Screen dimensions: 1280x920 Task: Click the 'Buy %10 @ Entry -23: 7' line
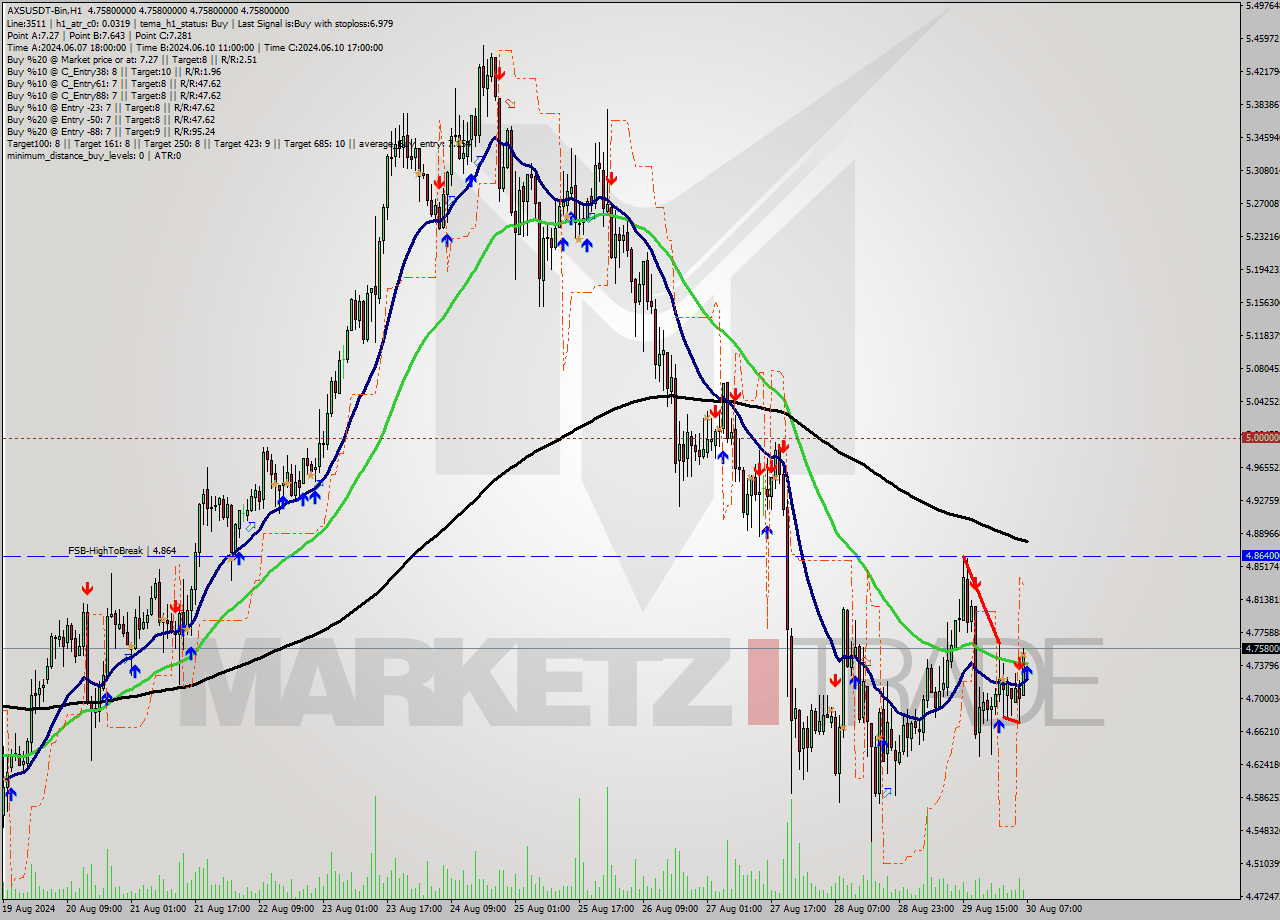coord(110,107)
